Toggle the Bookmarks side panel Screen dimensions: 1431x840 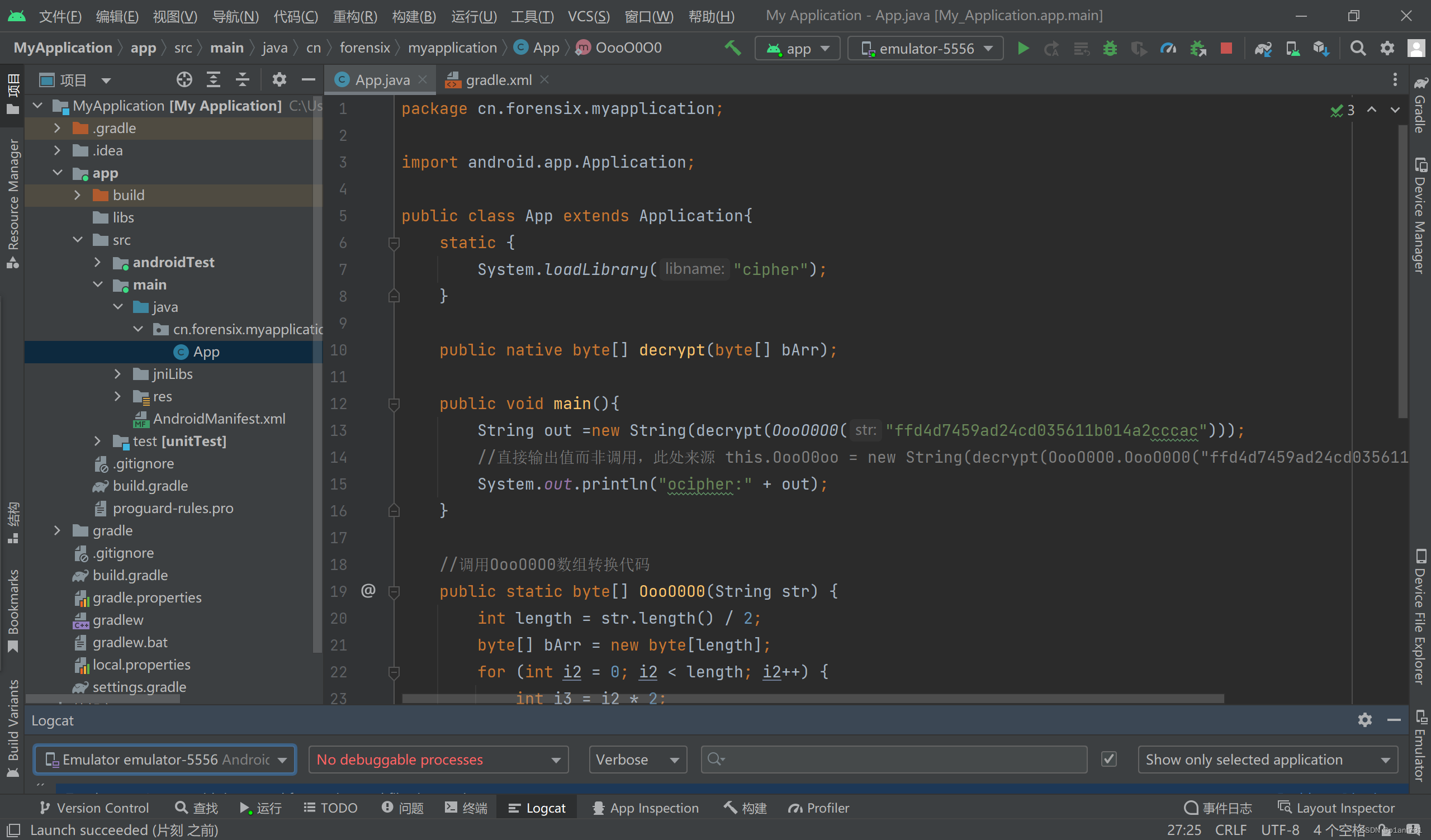pos(12,611)
